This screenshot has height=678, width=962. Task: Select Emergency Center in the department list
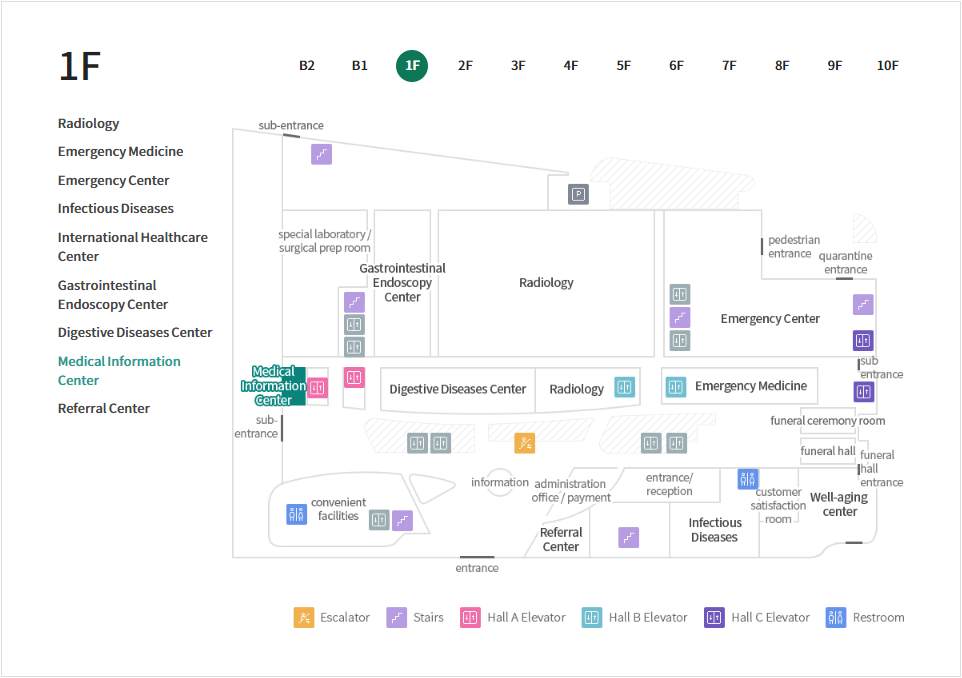113,181
